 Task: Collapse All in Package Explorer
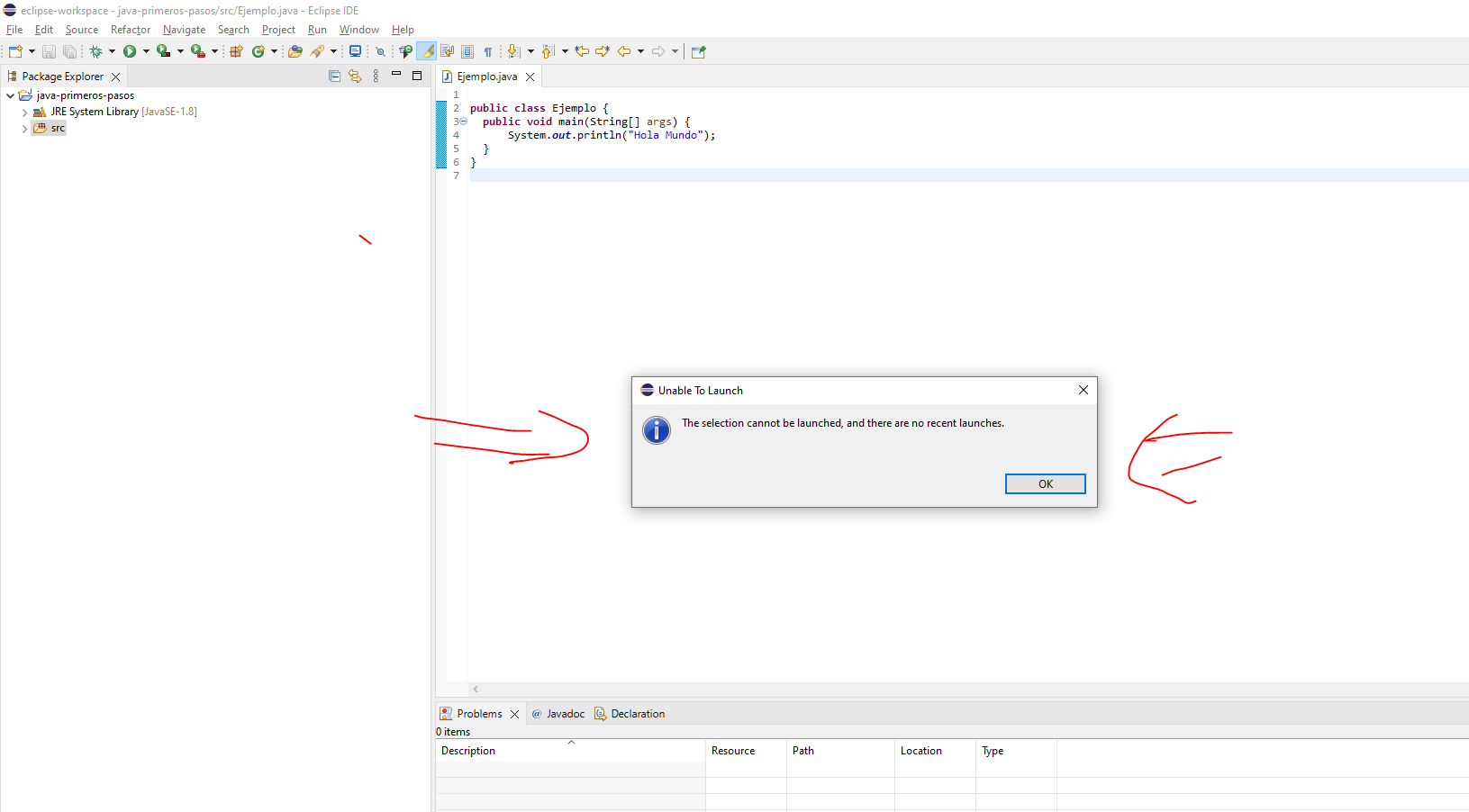pos(334,77)
